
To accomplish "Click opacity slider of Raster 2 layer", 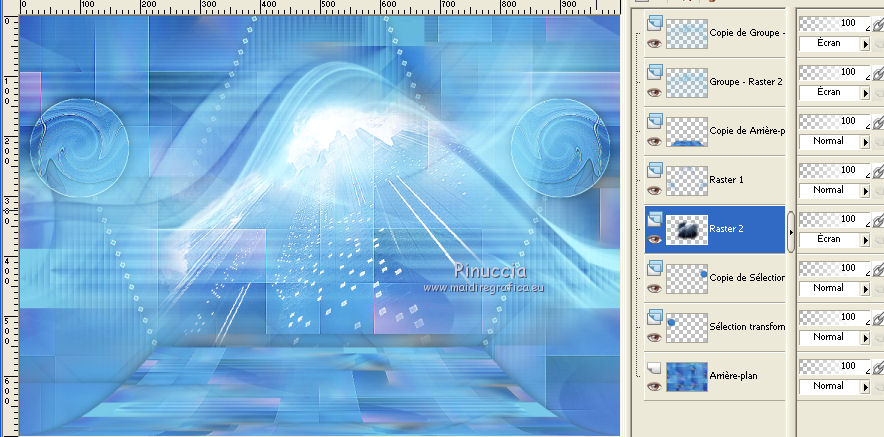I will 835,220.
